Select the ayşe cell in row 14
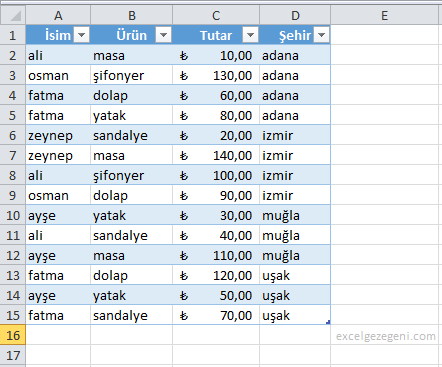Image resolution: width=442 pixels, height=367 pixels. tap(58, 295)
